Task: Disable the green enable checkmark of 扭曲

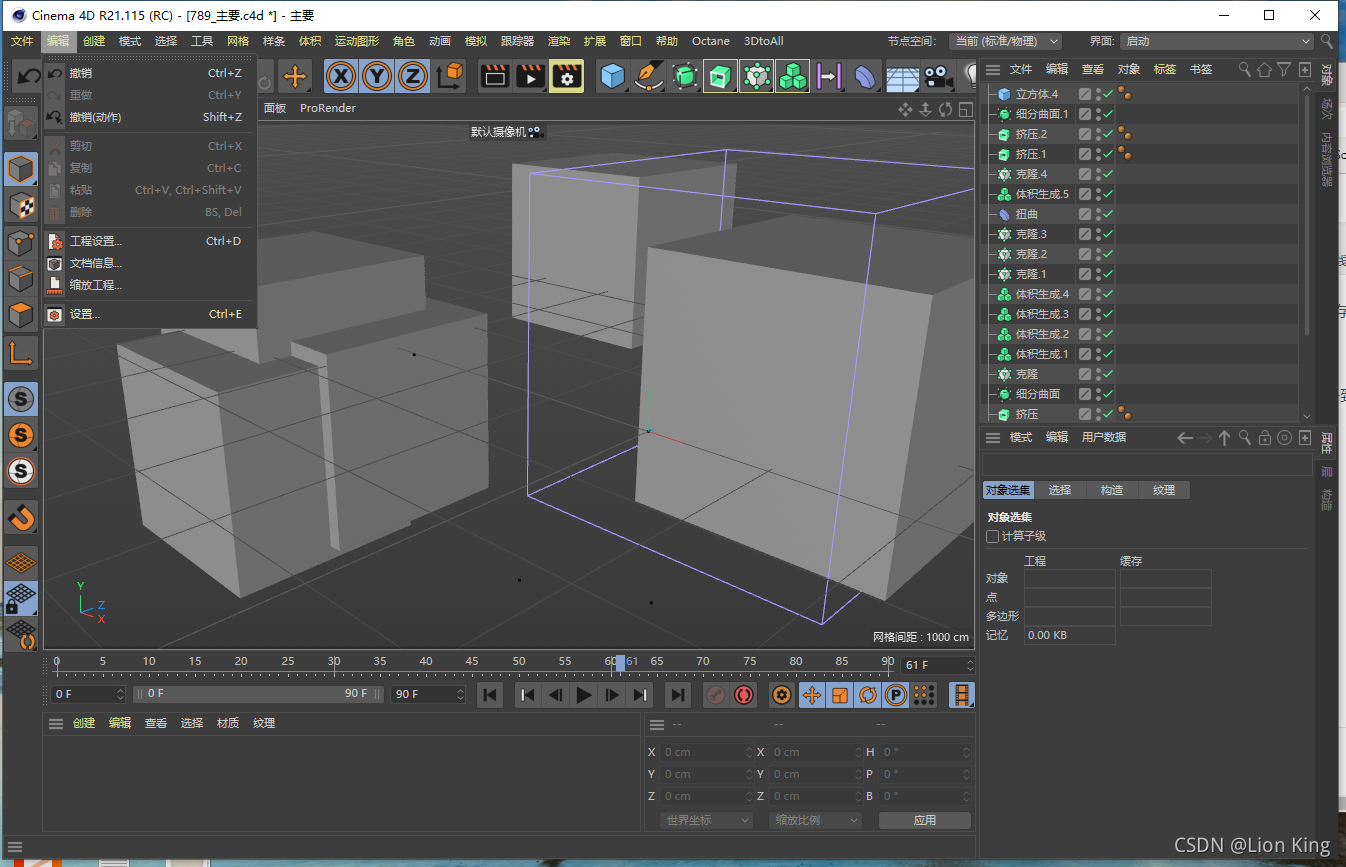Action: [x=1108, y=214]
